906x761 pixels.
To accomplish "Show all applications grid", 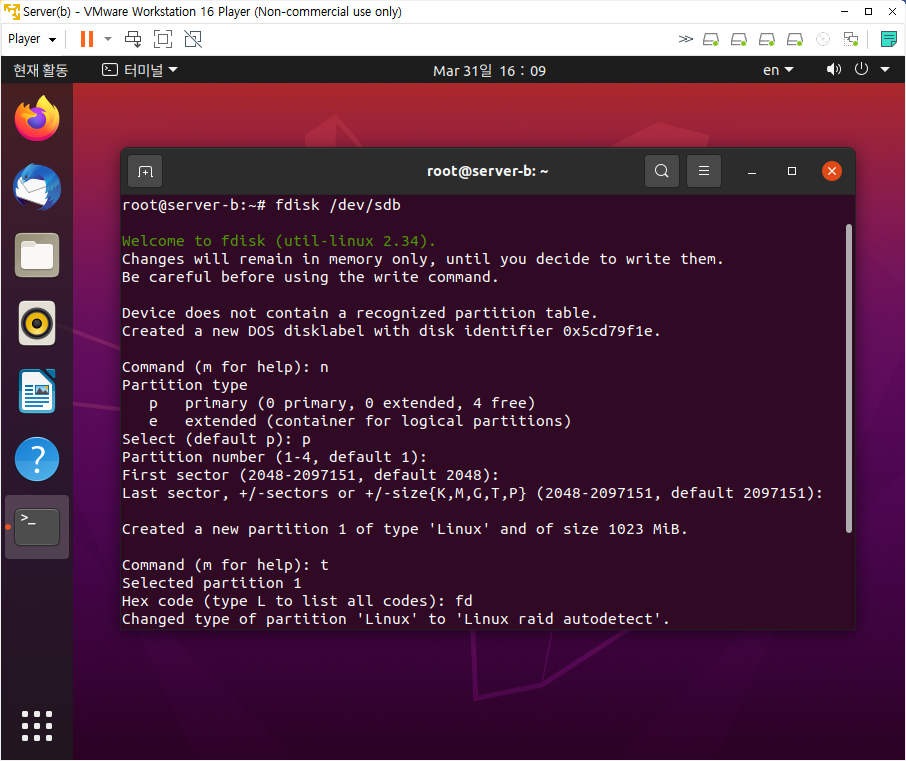I will tap(37, 726).
